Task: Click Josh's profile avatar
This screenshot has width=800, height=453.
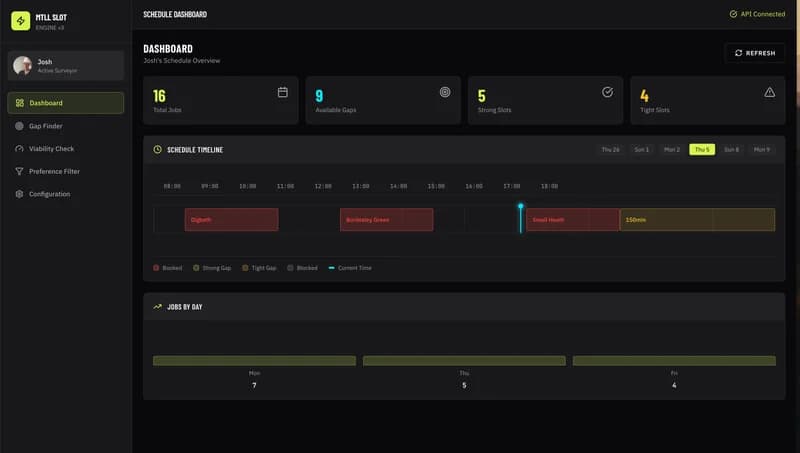Action: click(x=22, y=65)
